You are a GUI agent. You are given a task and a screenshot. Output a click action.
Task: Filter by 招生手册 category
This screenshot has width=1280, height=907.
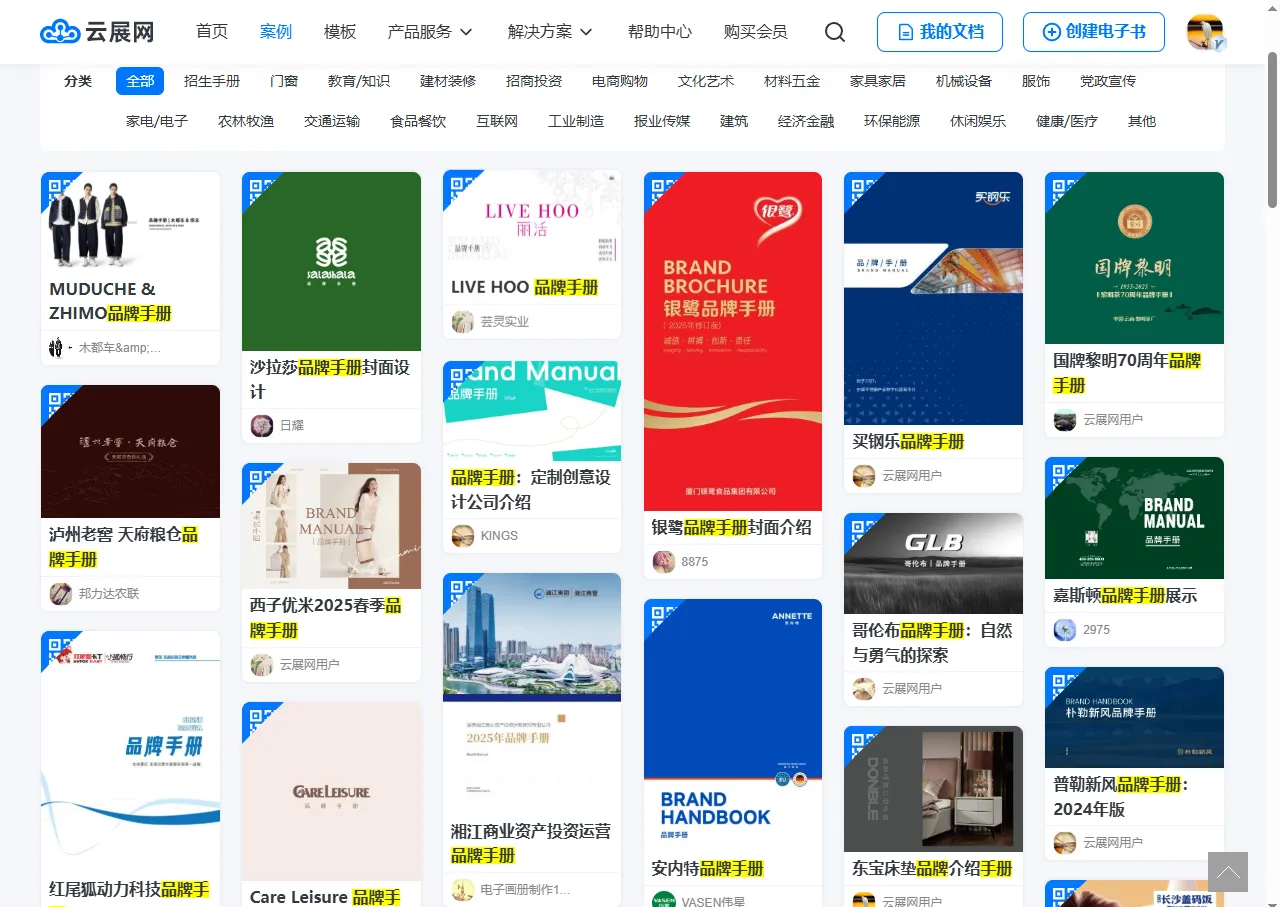[x=212, y=81]
